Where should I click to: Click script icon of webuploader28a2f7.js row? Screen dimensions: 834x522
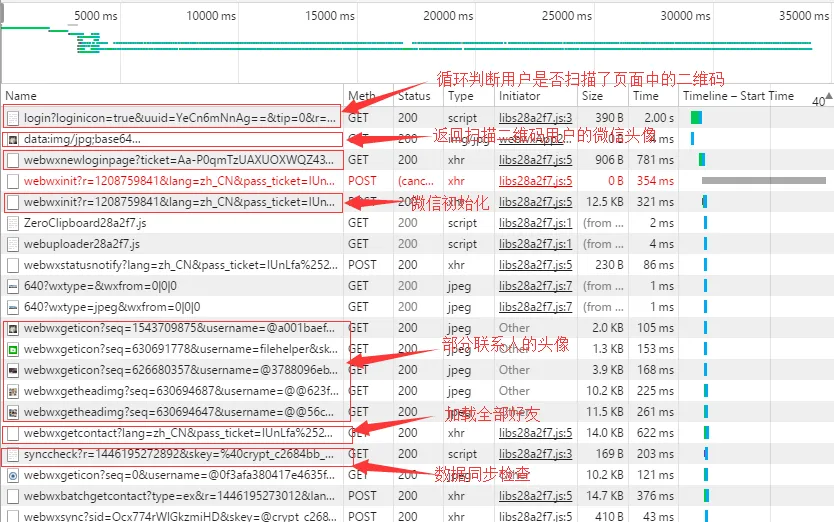pos(13,244)
